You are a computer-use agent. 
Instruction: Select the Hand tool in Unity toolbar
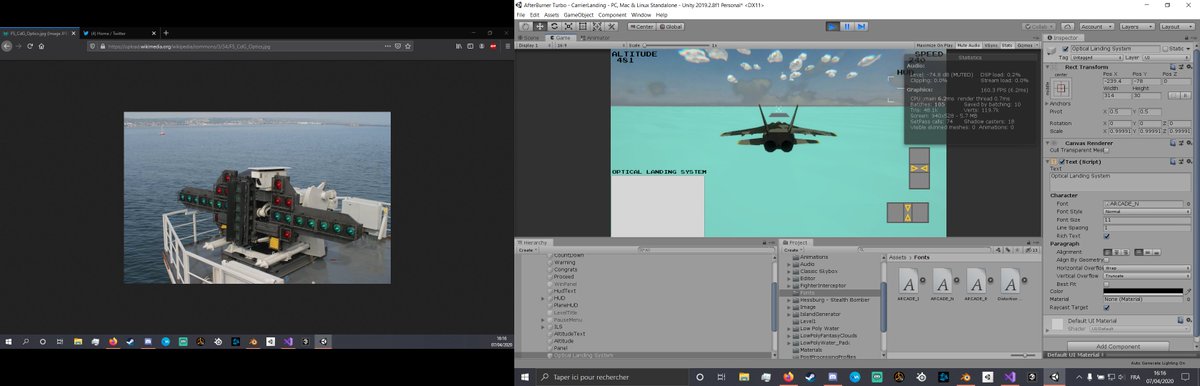(525, 27)
